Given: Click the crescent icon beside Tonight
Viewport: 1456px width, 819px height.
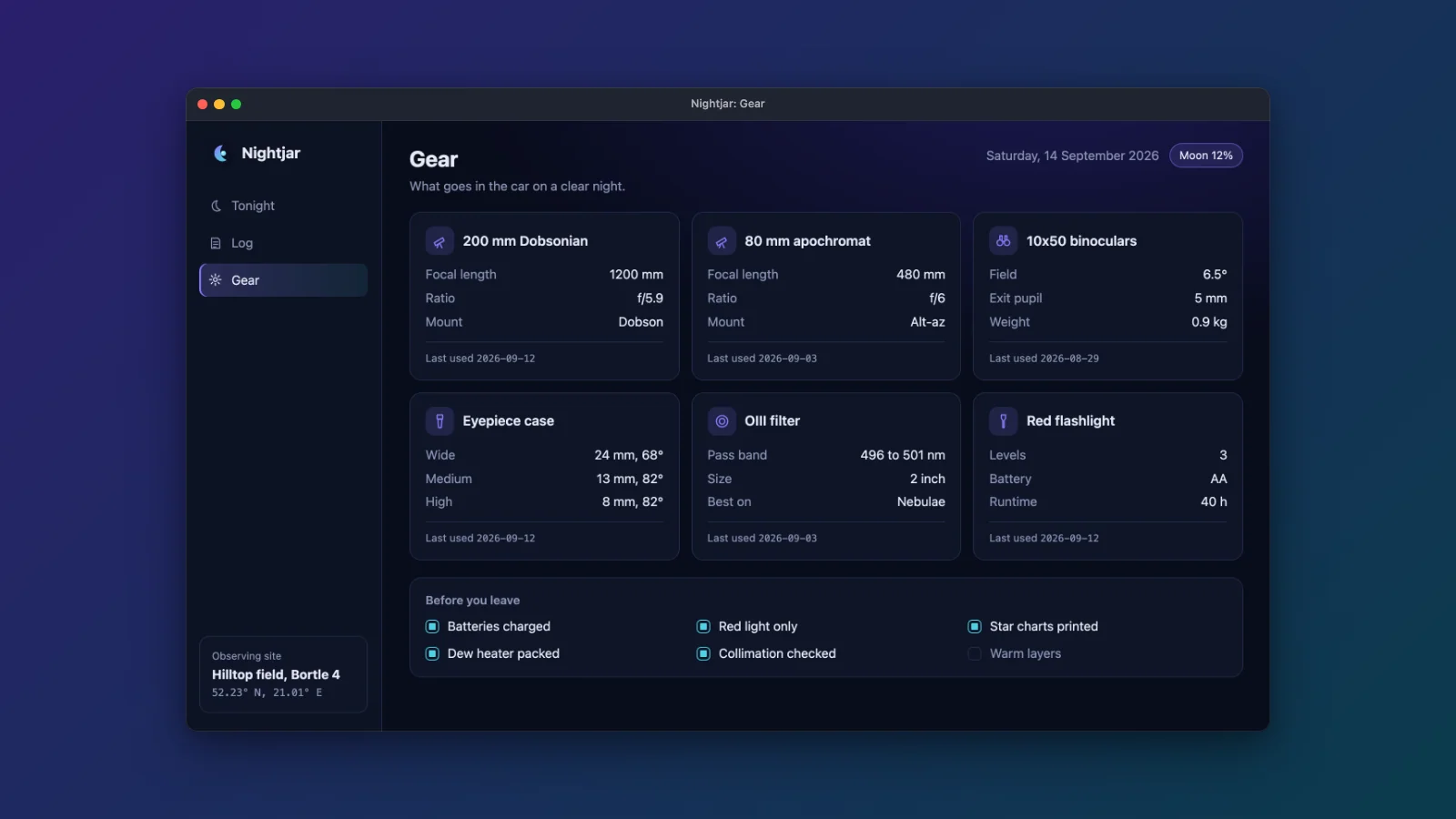Looking at the screenshot, I should click(x=216, y=206).
